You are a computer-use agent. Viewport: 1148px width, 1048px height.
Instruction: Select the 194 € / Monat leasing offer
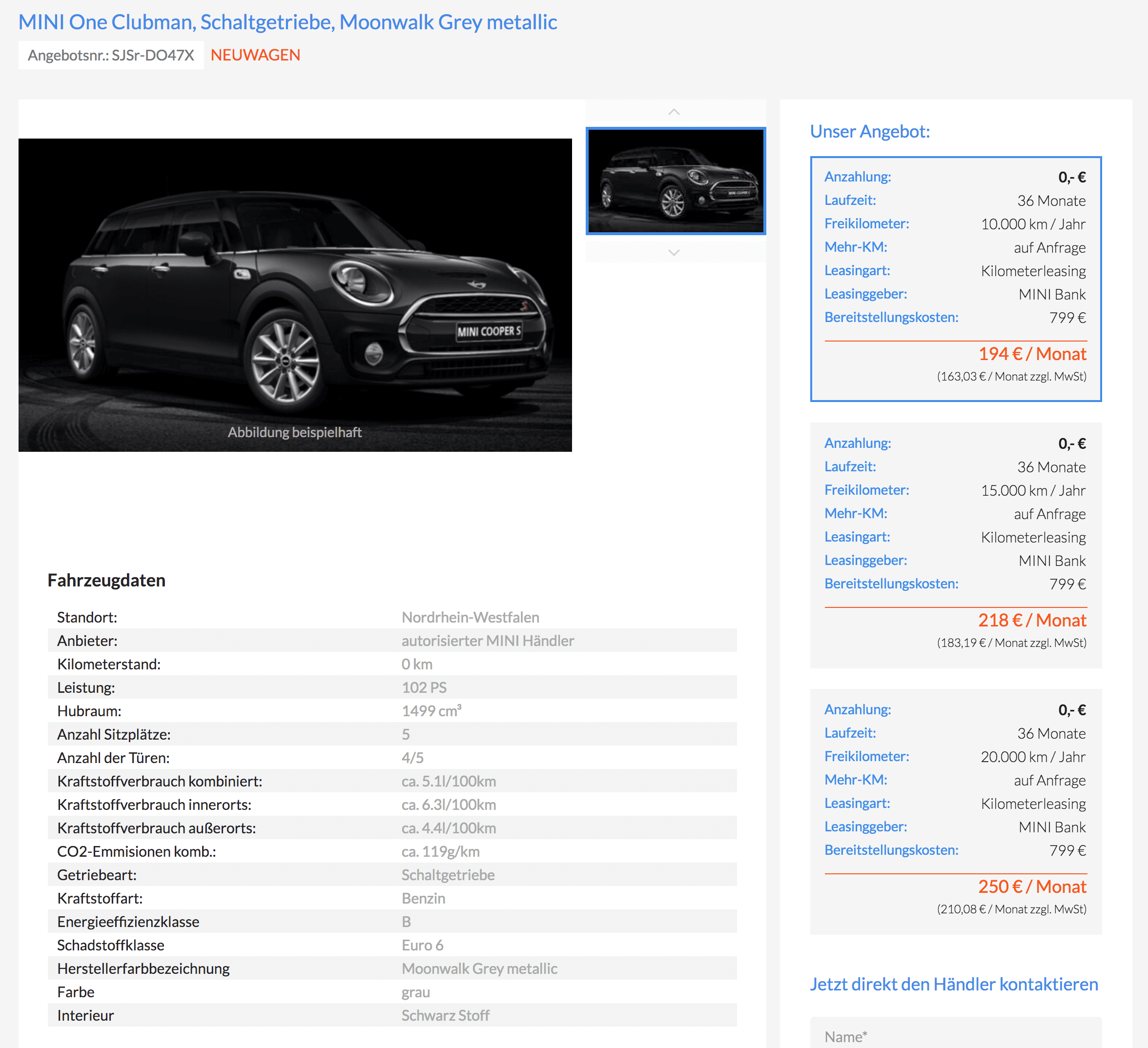click(956, 279)
